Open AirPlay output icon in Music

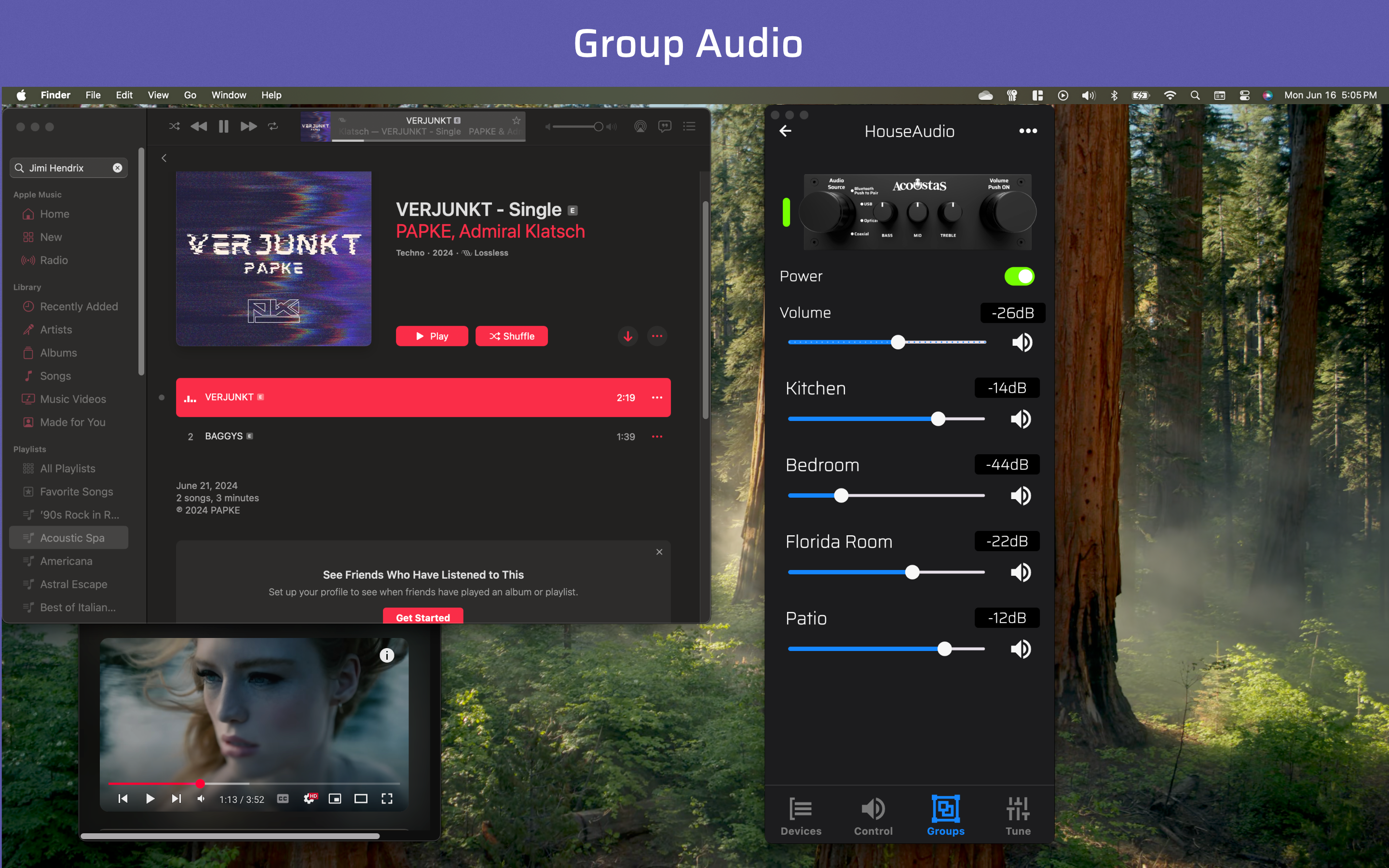click(640, 126)
